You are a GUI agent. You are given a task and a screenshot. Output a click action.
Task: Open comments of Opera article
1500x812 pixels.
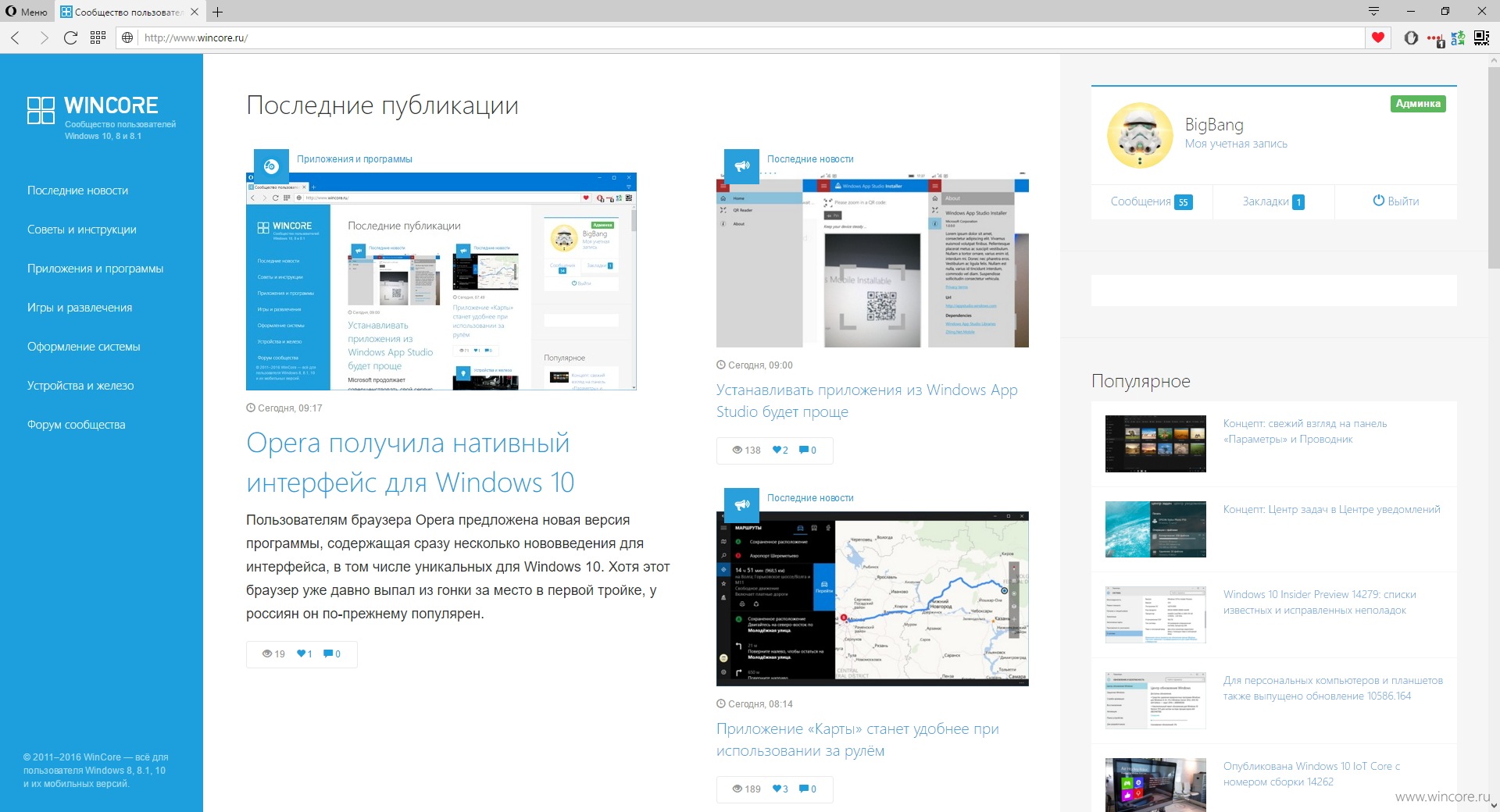click(x=332, y=654)
